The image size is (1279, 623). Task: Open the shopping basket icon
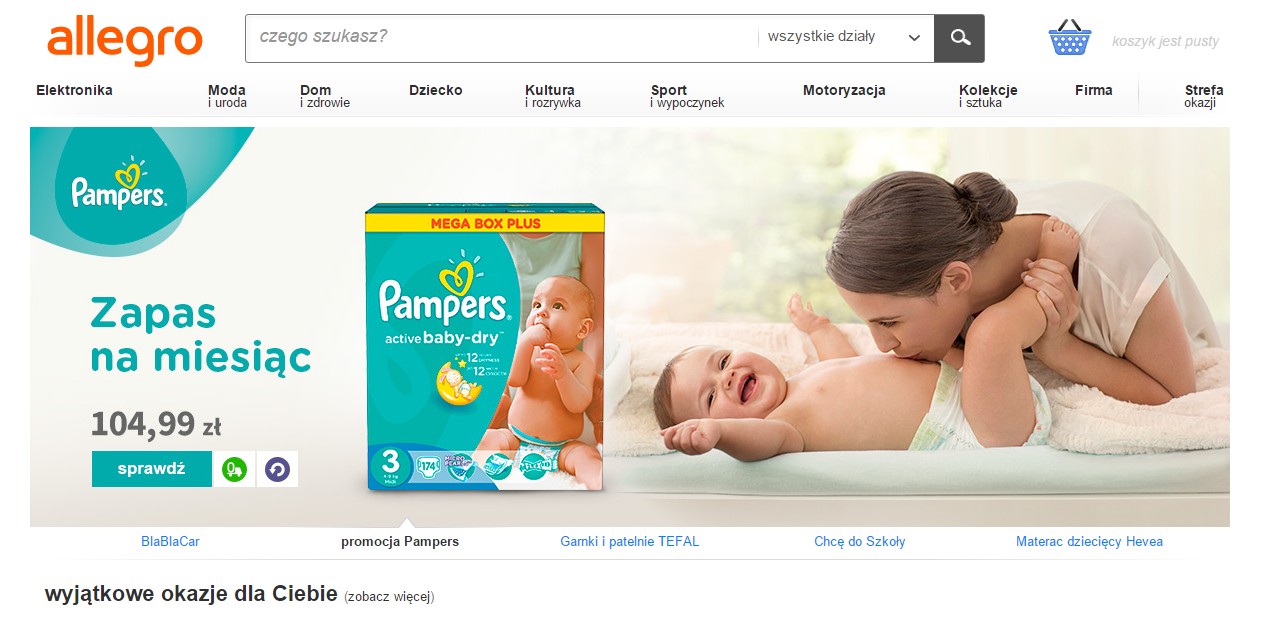[x=1069, y=38]
